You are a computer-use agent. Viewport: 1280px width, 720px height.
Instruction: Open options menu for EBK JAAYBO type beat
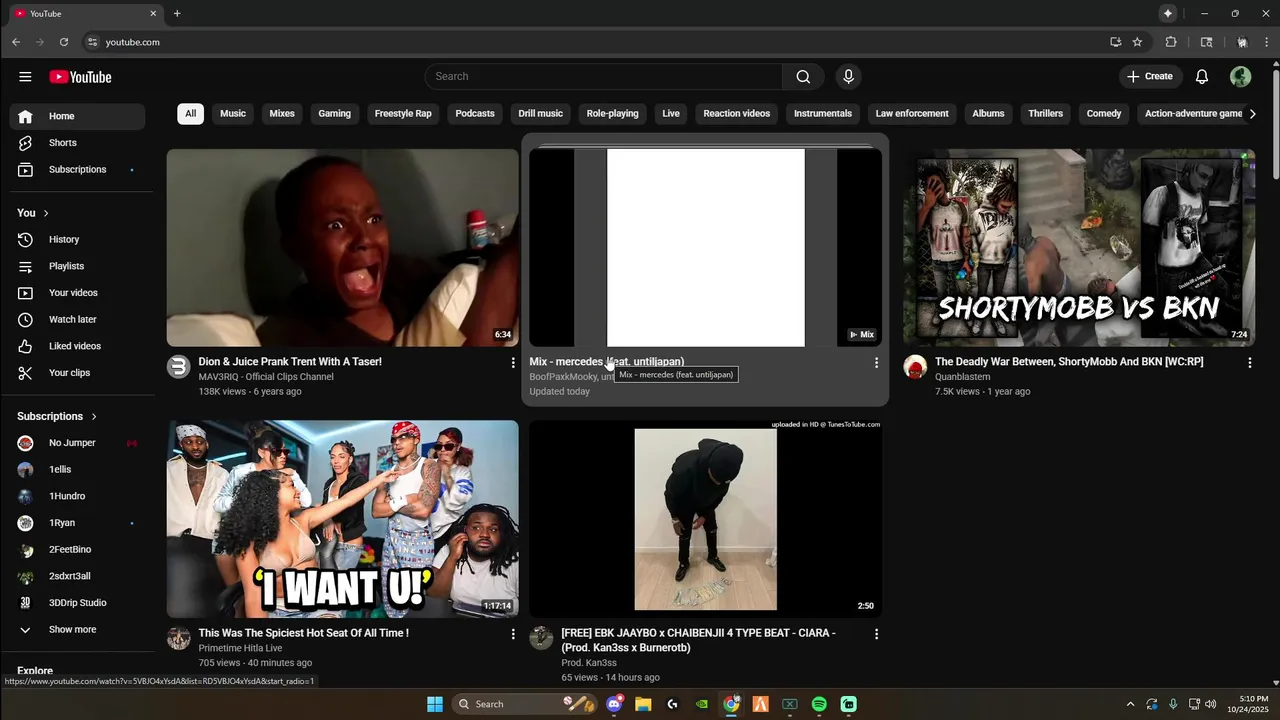(x=876, y=634)
